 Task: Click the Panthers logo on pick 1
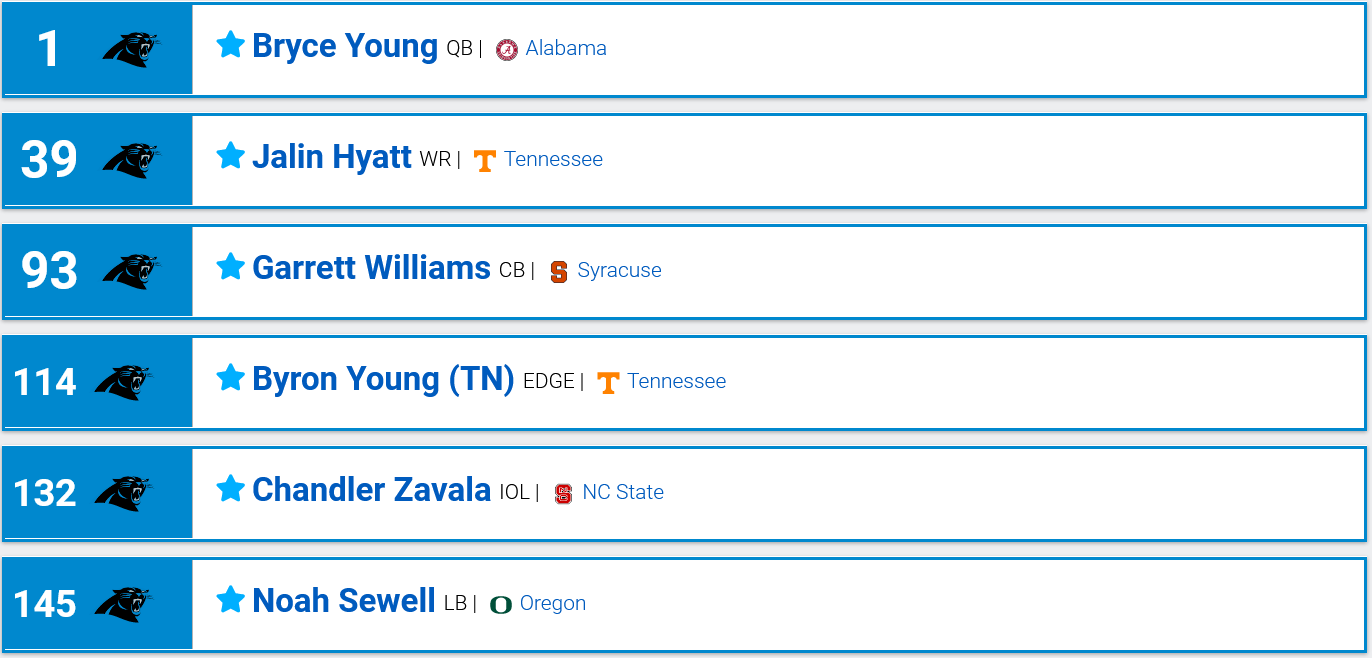(131, 49)
